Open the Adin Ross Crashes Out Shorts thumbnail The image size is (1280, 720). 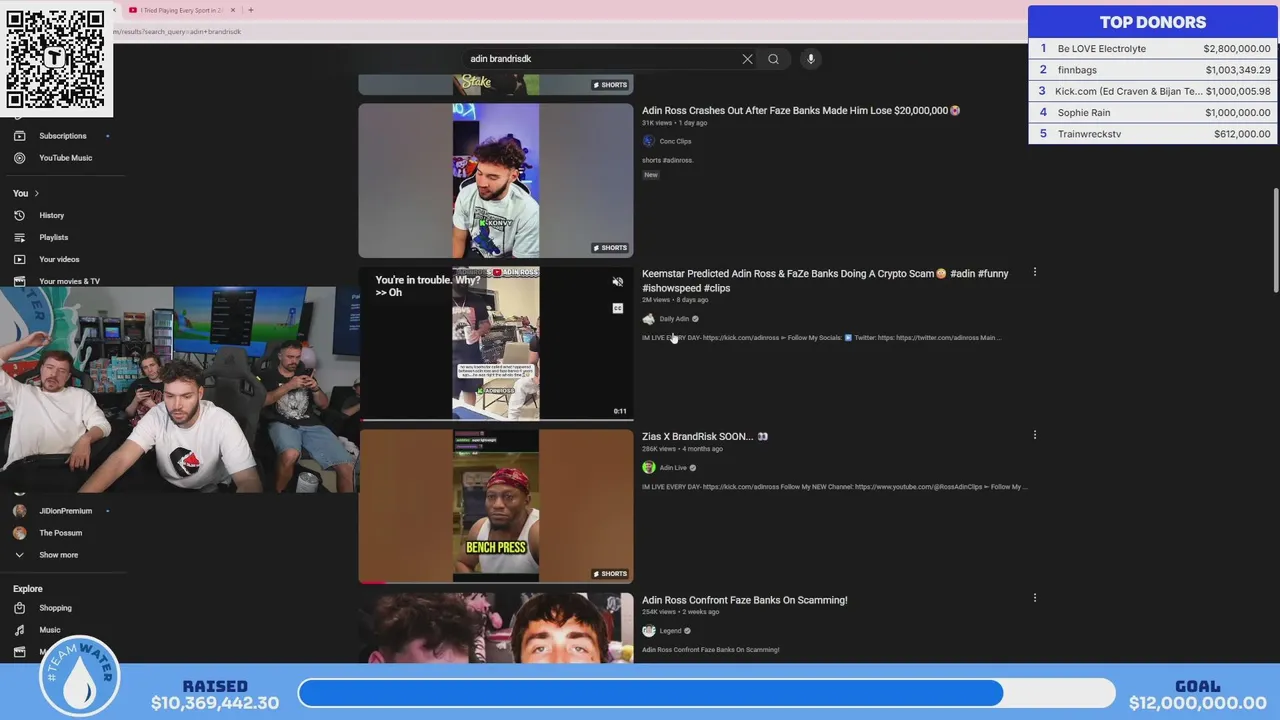tap(496, 181)
